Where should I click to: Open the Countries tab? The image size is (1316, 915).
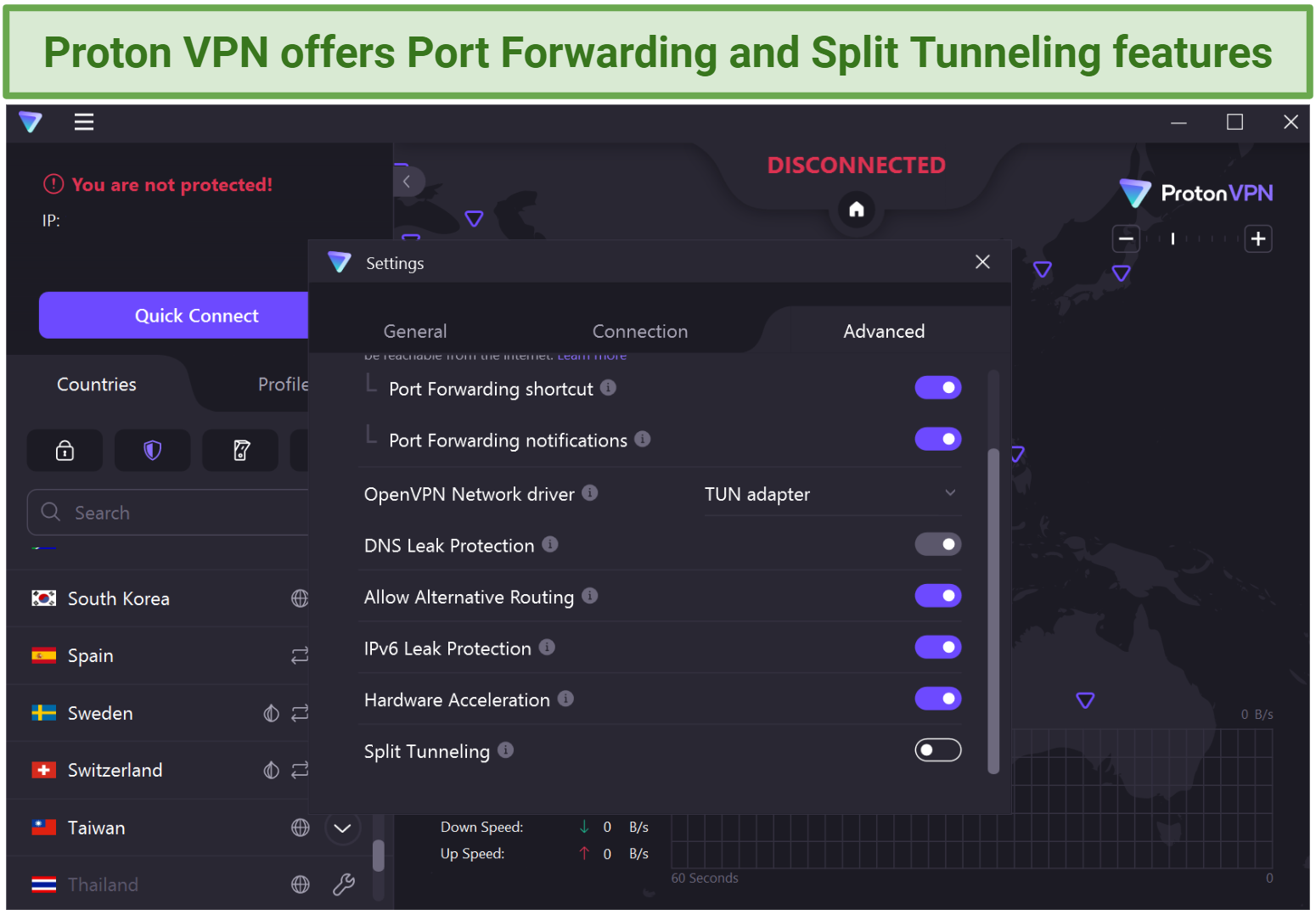pyautogui.click(x=97, y=385)
